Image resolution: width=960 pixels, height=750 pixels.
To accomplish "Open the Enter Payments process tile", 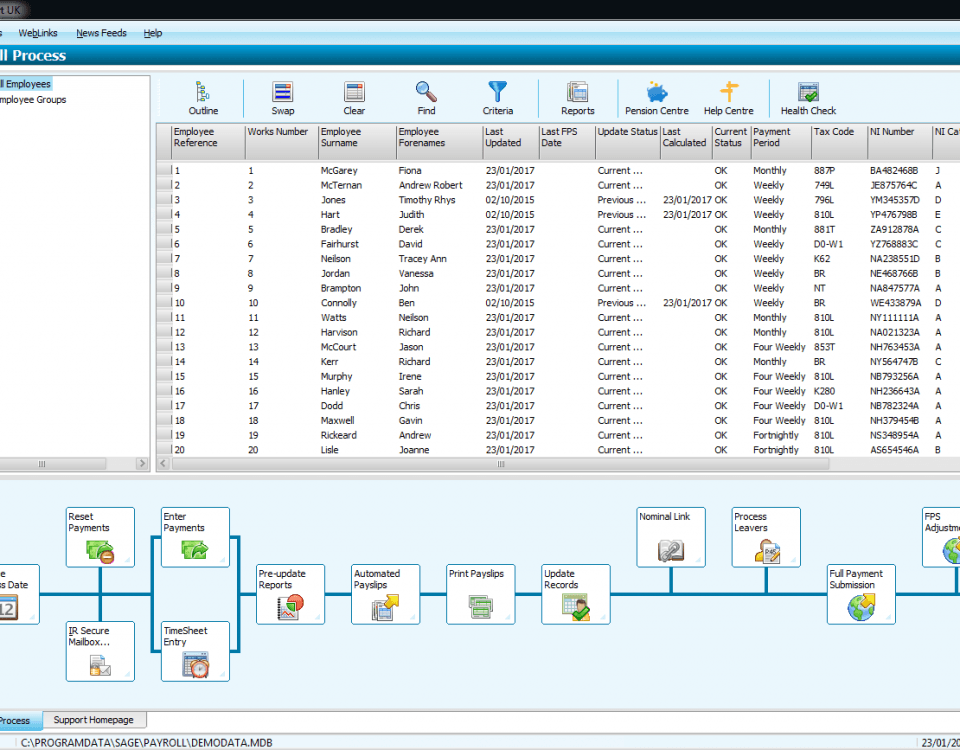I will tap(195, 537).
